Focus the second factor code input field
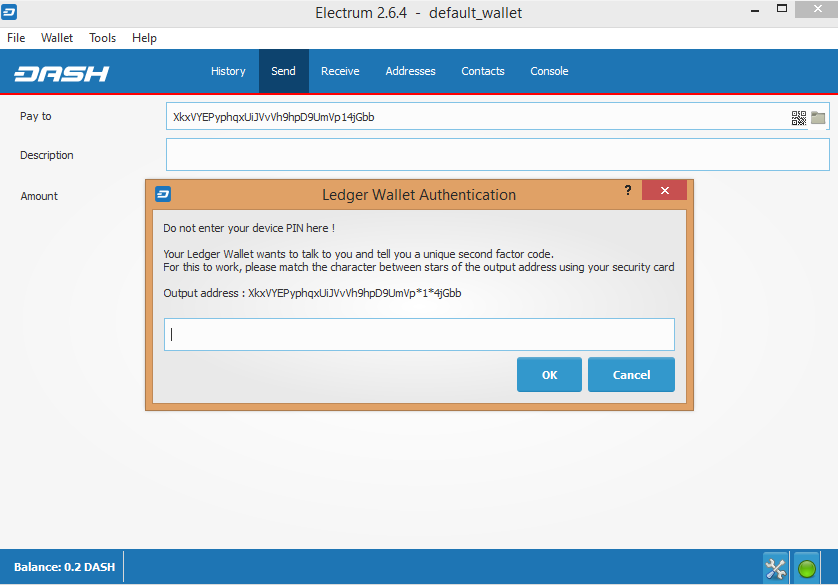 tap(420, 334)
